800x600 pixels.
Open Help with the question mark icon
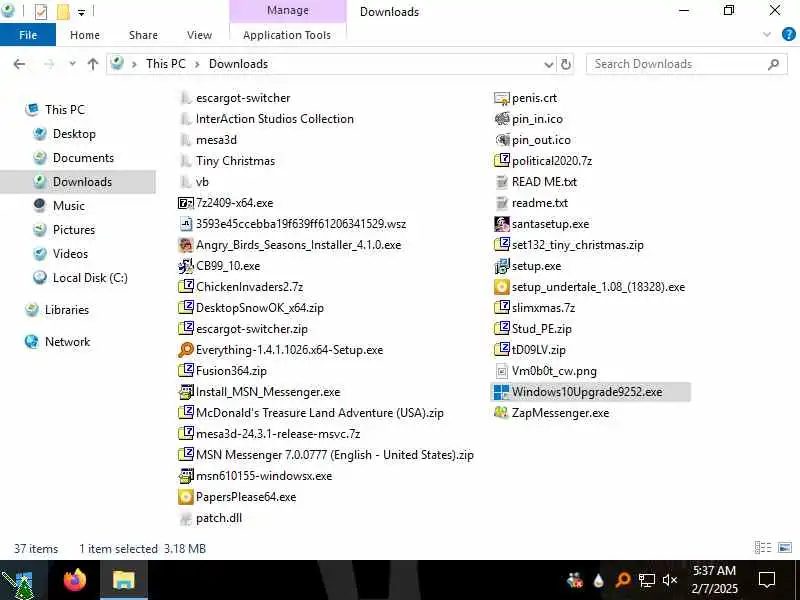tap(788, 35)
